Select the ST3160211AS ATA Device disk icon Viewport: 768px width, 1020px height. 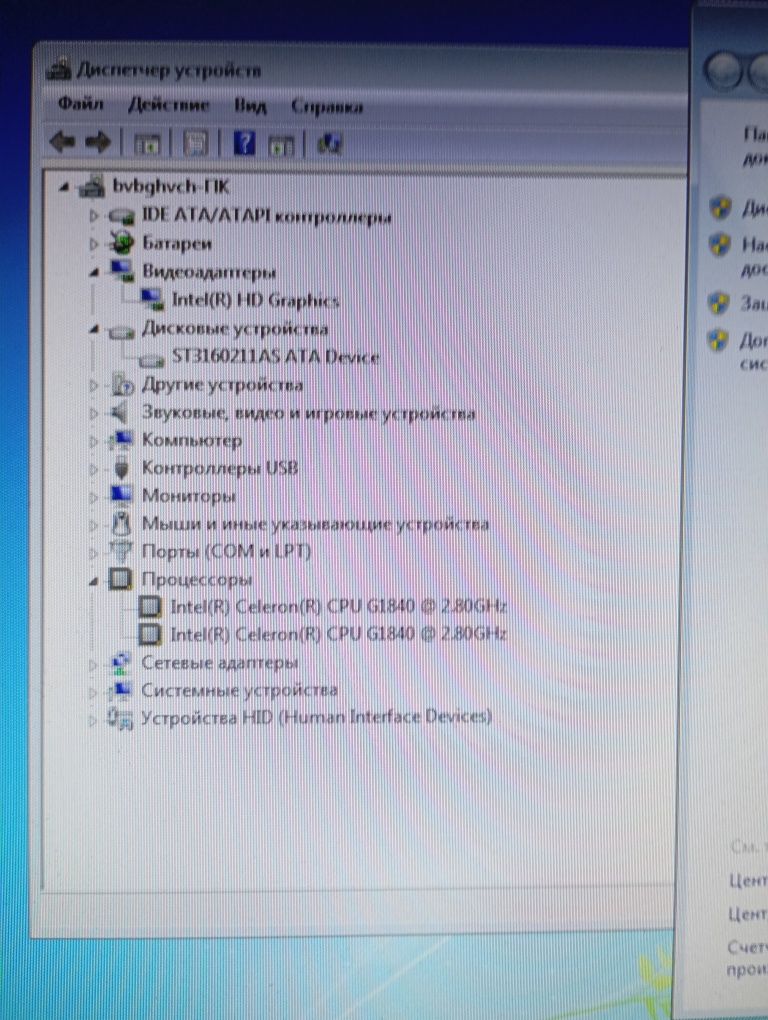[x=152, y=358]
